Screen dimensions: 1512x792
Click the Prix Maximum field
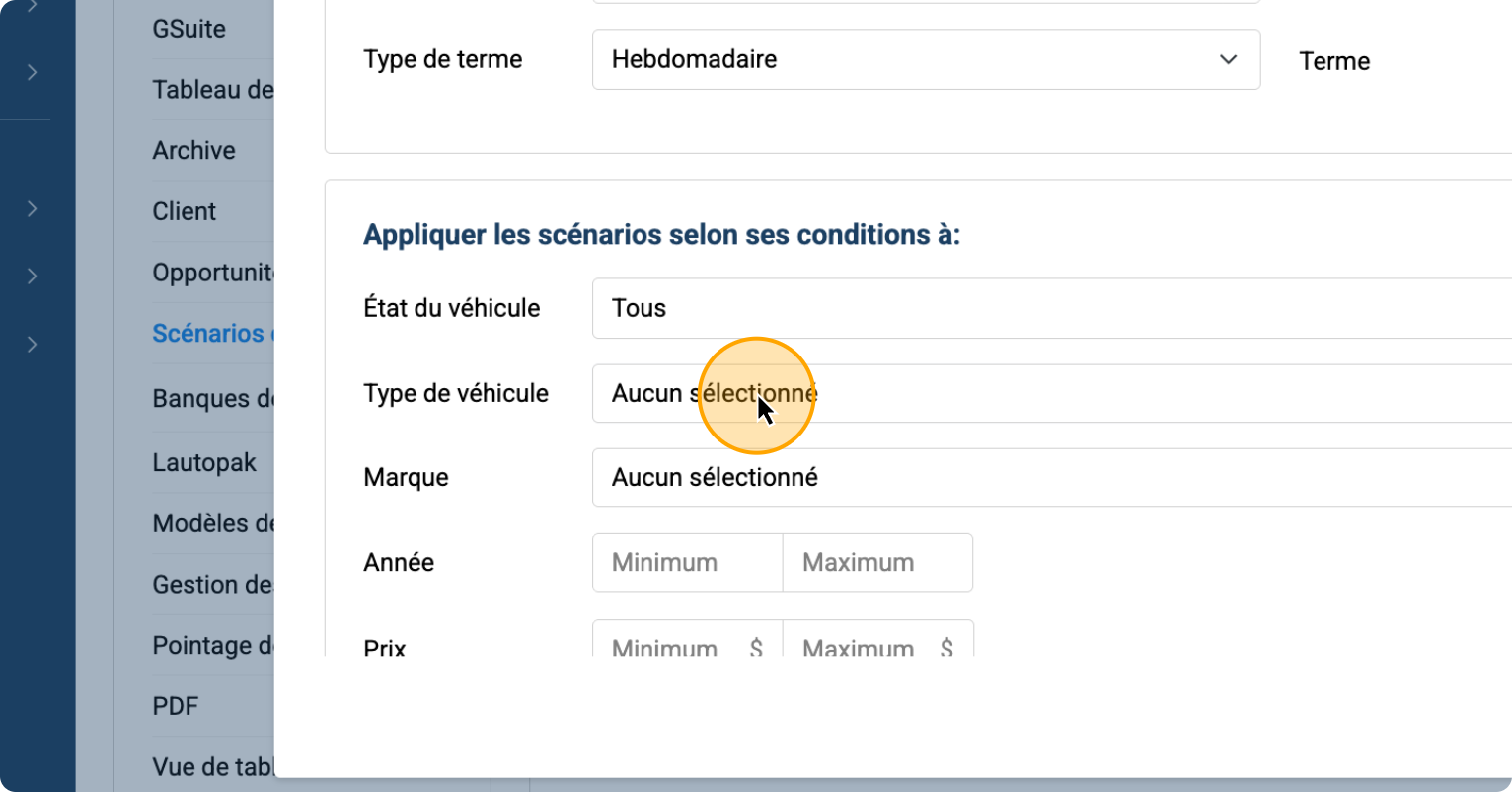pos(869,644)
